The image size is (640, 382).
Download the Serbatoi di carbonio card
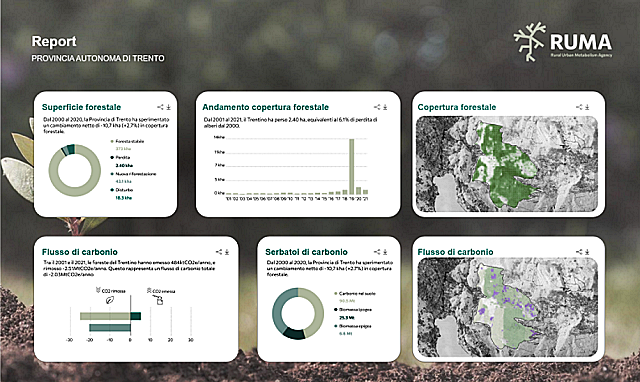tap(385, 252)
